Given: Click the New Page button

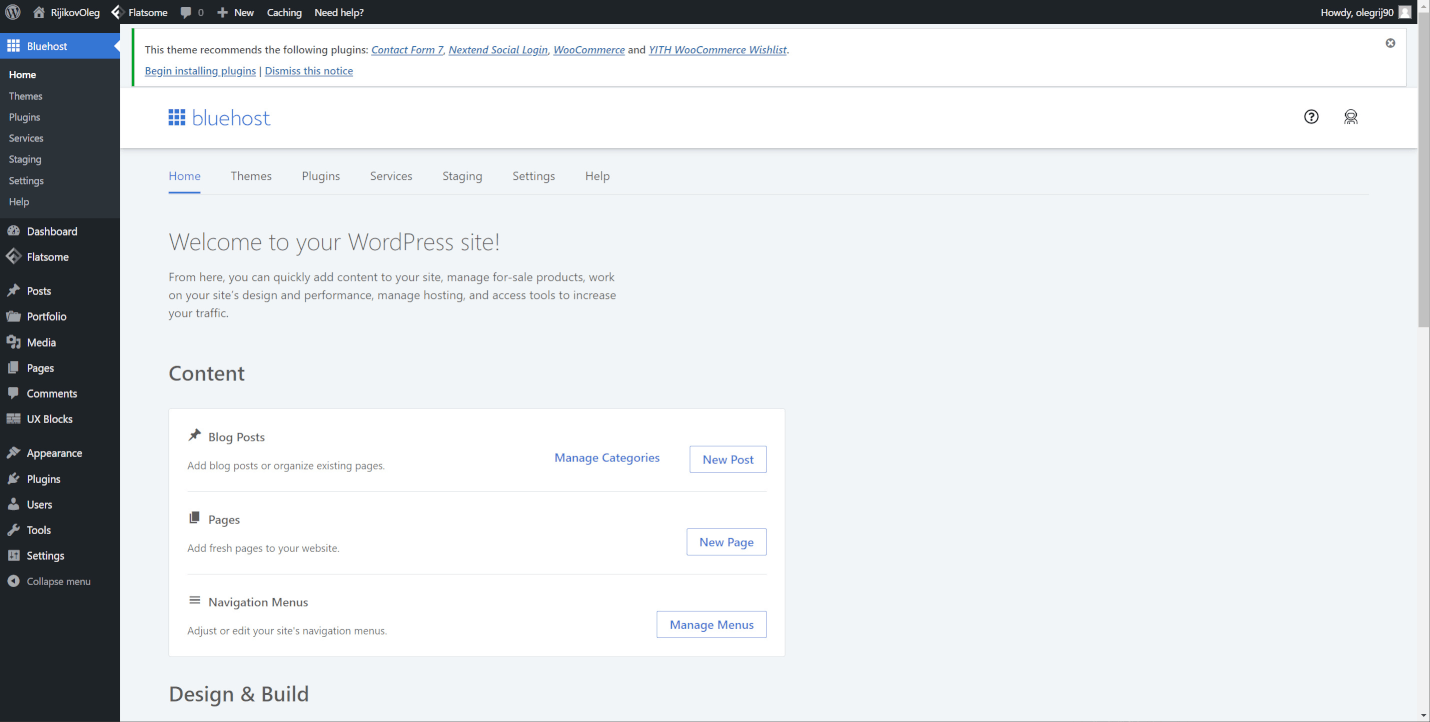Looking at the screenshot, I should coord(726,542).
